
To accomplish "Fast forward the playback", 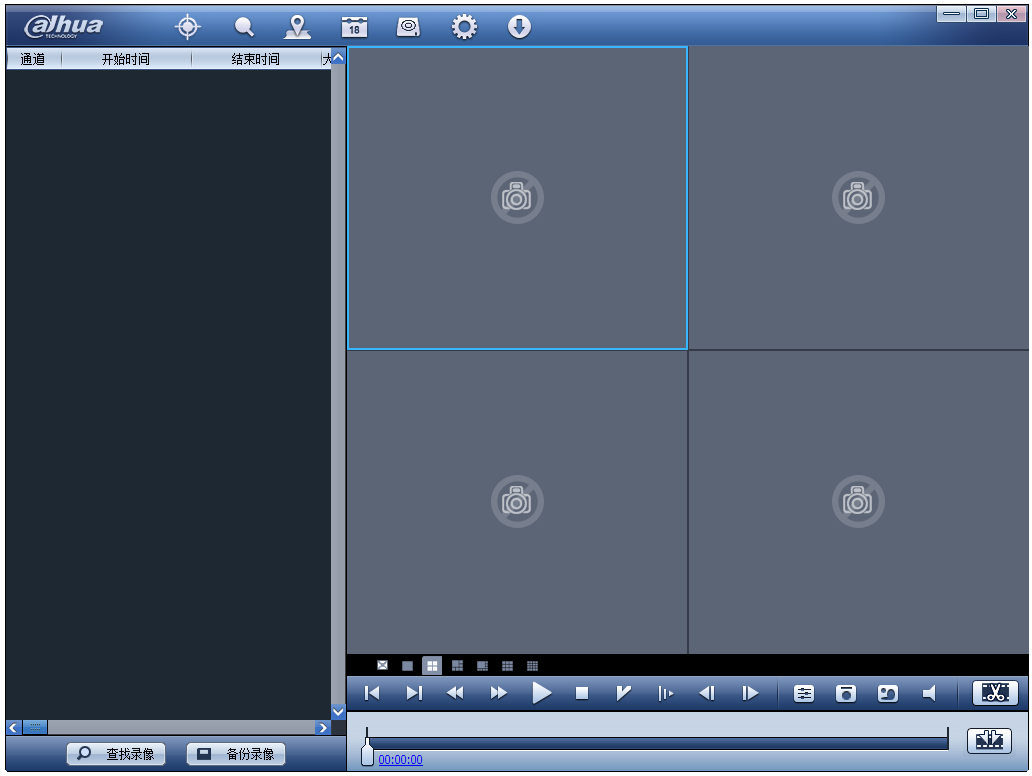I will [498, 692].
